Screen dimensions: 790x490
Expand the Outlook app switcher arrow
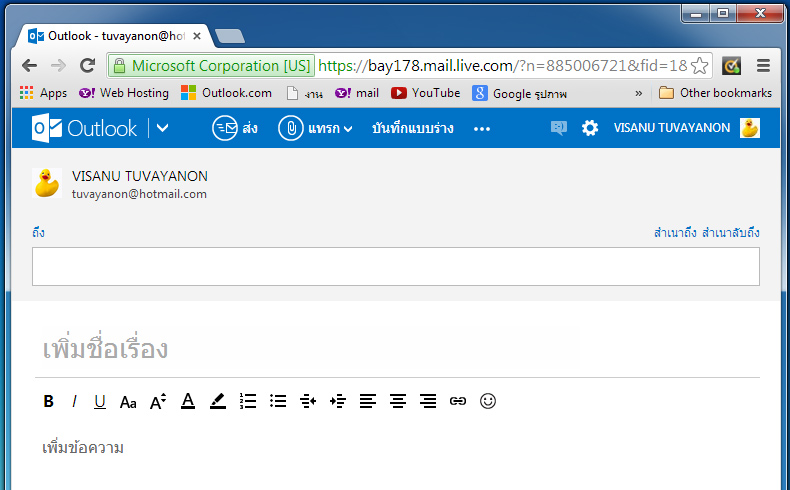tap(163, 128)
